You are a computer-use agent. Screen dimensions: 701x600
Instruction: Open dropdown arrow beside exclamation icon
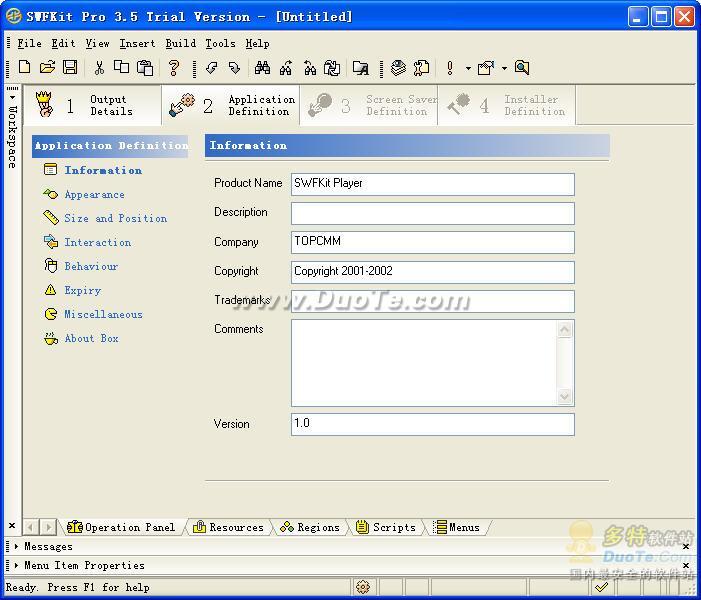coord(468,68)
